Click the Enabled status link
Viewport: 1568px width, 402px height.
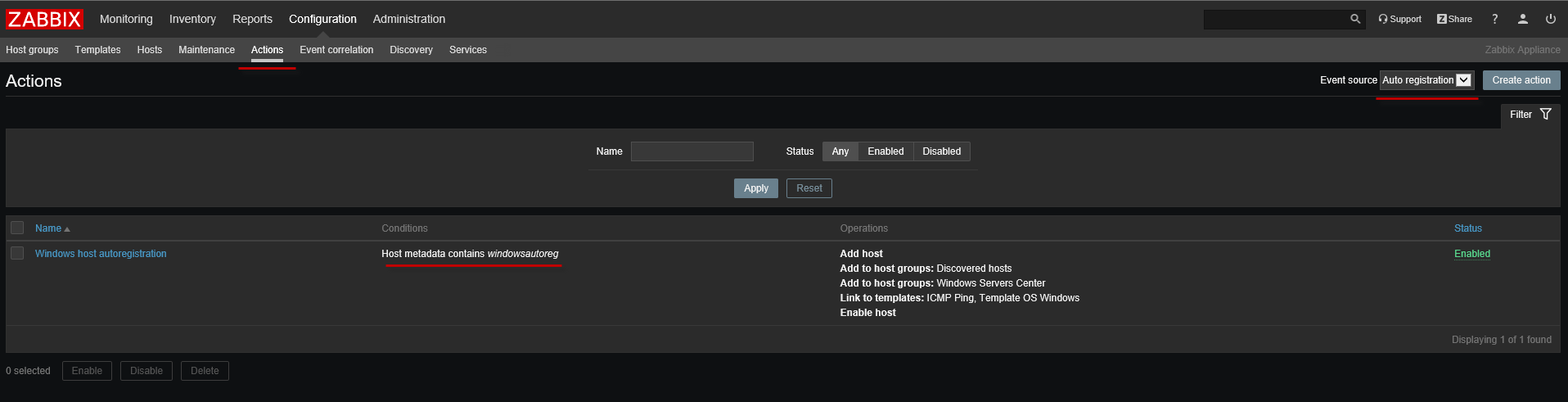[x=1471, y=254]
